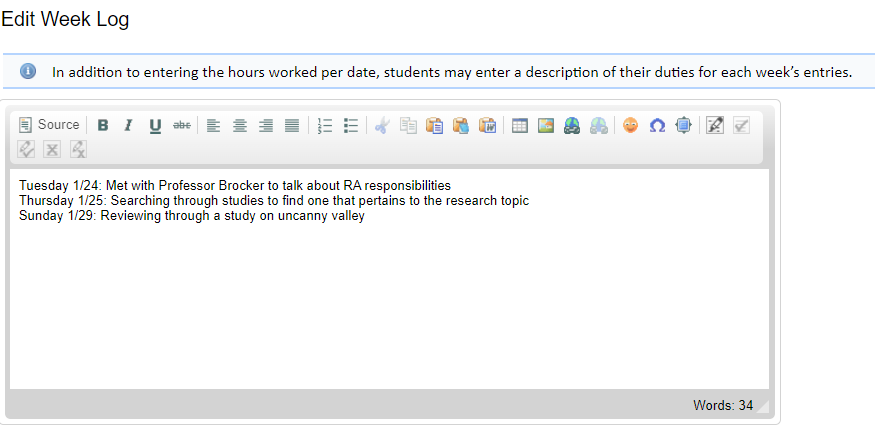Insert a bulleted list
The width and height of the screenshot is (877, 433).
351,125
